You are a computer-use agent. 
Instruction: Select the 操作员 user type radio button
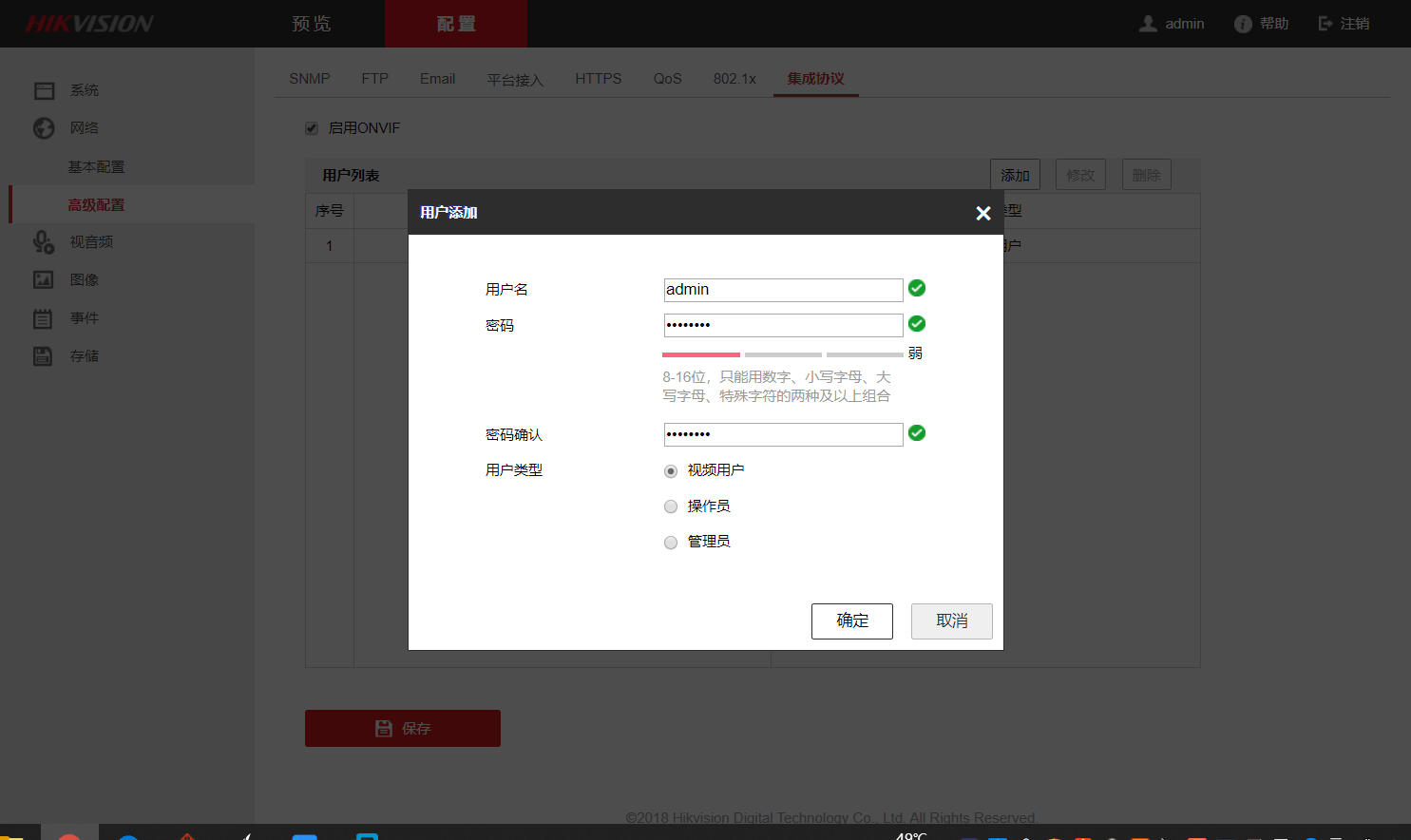coord(671,506)
